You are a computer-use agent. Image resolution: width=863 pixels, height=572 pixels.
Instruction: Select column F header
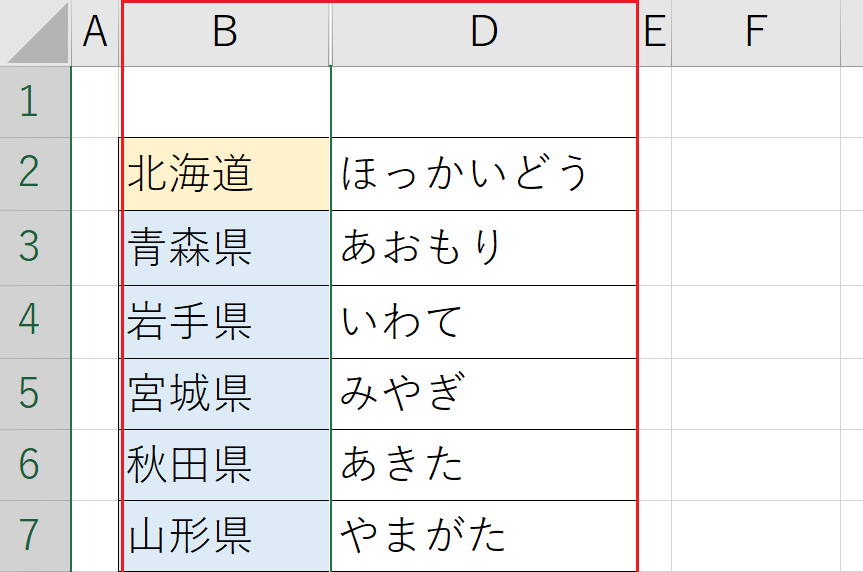(756, 33)
